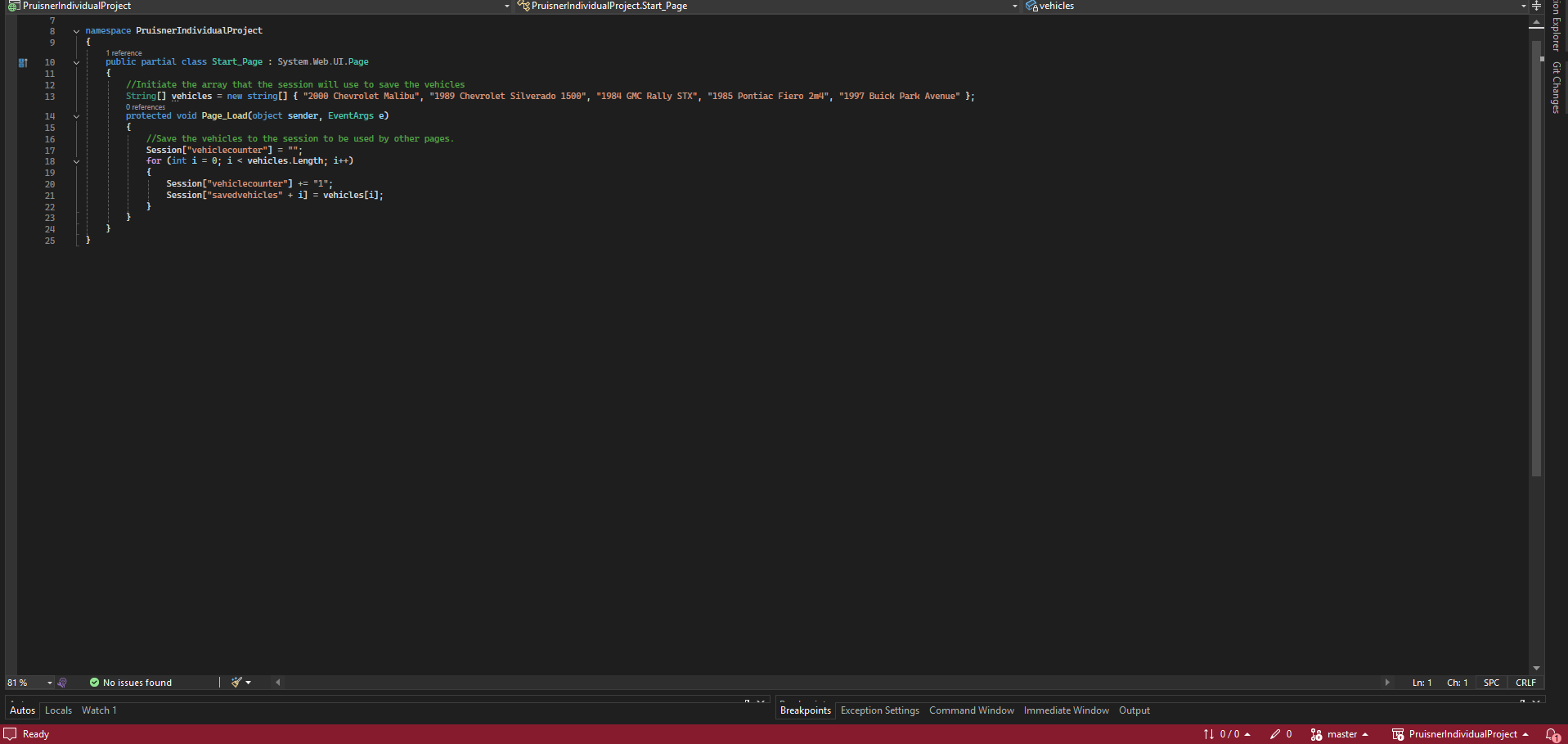
Task: Click the IntelliCode suggestions icon beside zoom
Action: (x=62, y=683)
